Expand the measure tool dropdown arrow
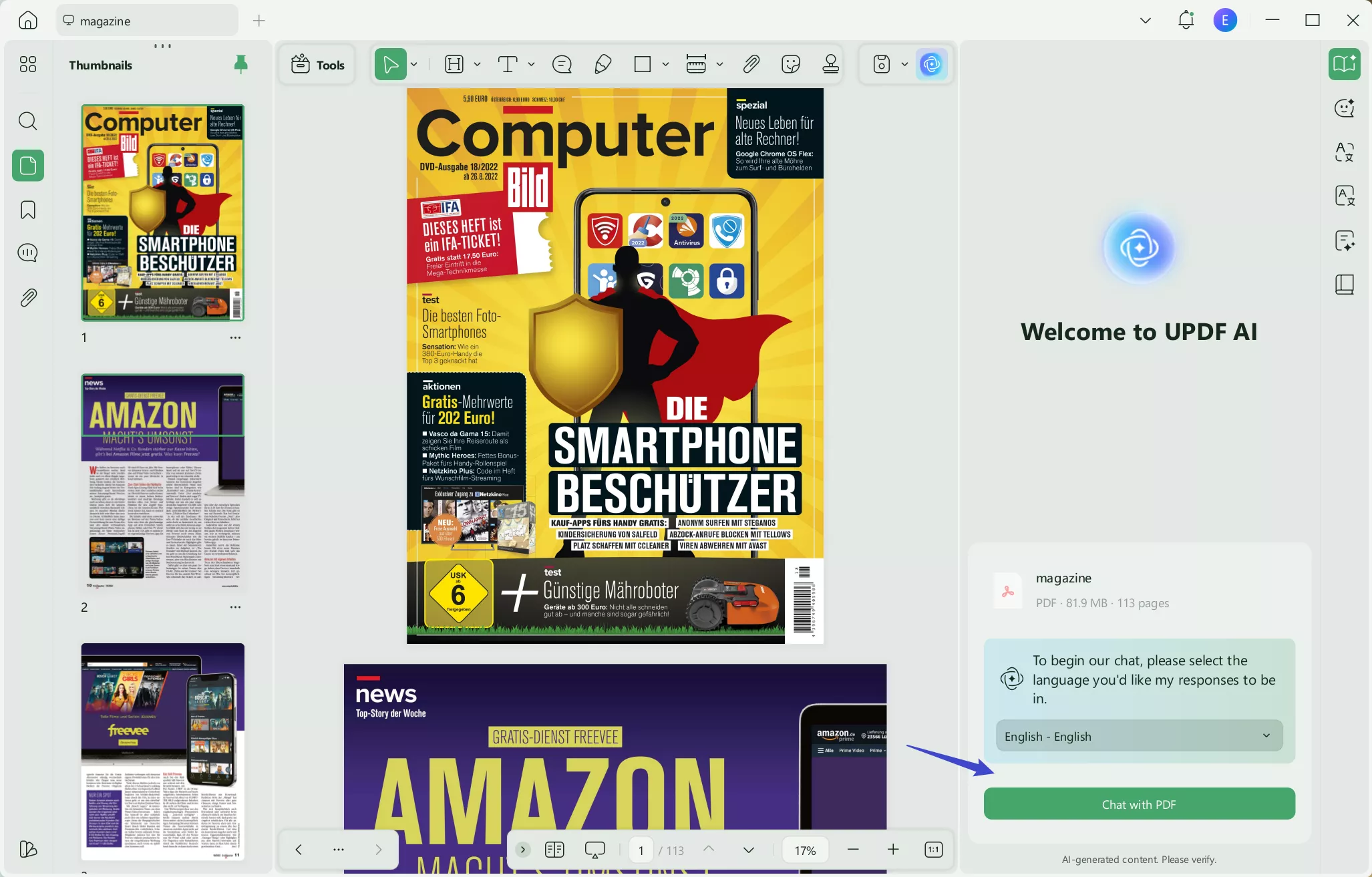 719,64
